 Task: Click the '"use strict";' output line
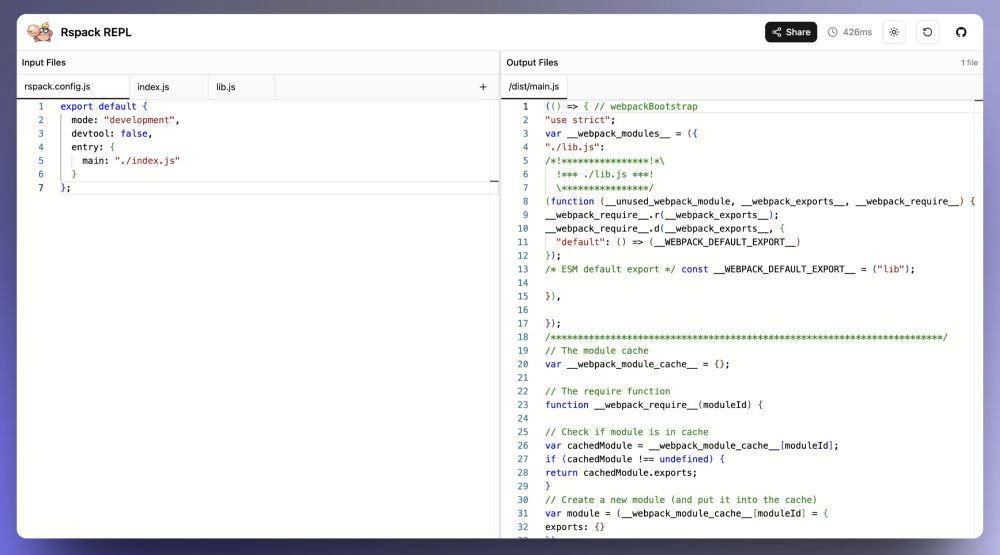[x=580, y=120]
